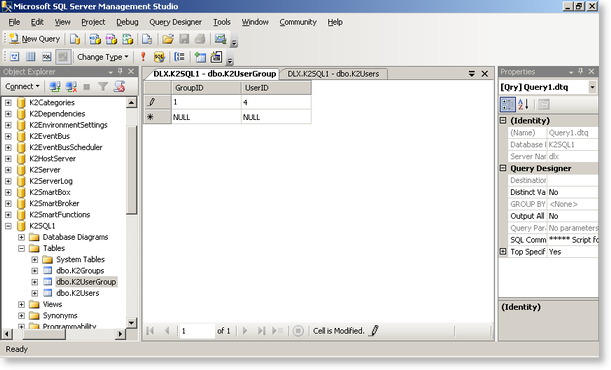Collapse the K2SQL1 database node
Image resolution: width=611 pixels, height=370 pixels.
click(x=8, y=226)
